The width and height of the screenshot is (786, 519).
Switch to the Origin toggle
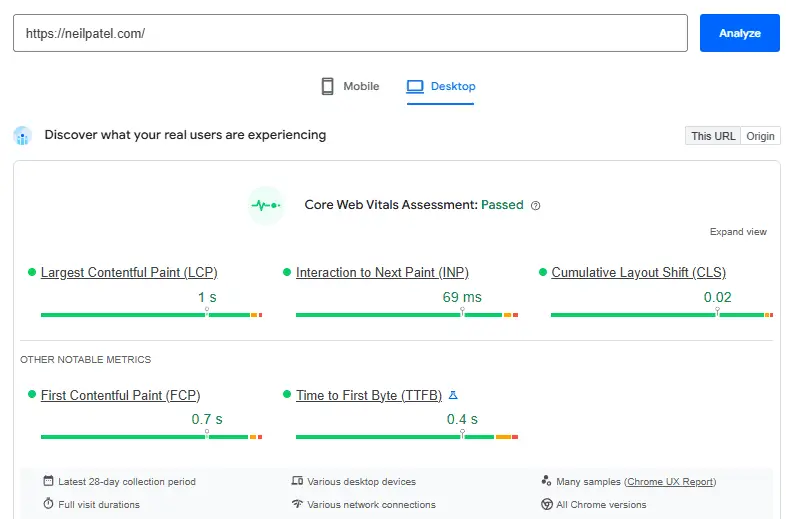pyautogui.click(x=760, y=136)
